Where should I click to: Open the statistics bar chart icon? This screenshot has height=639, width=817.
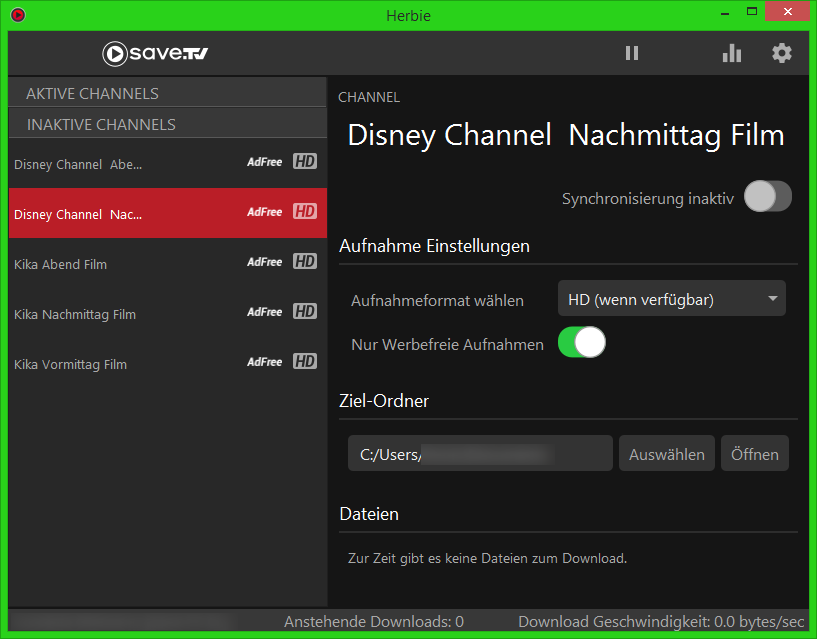[732, 53]
